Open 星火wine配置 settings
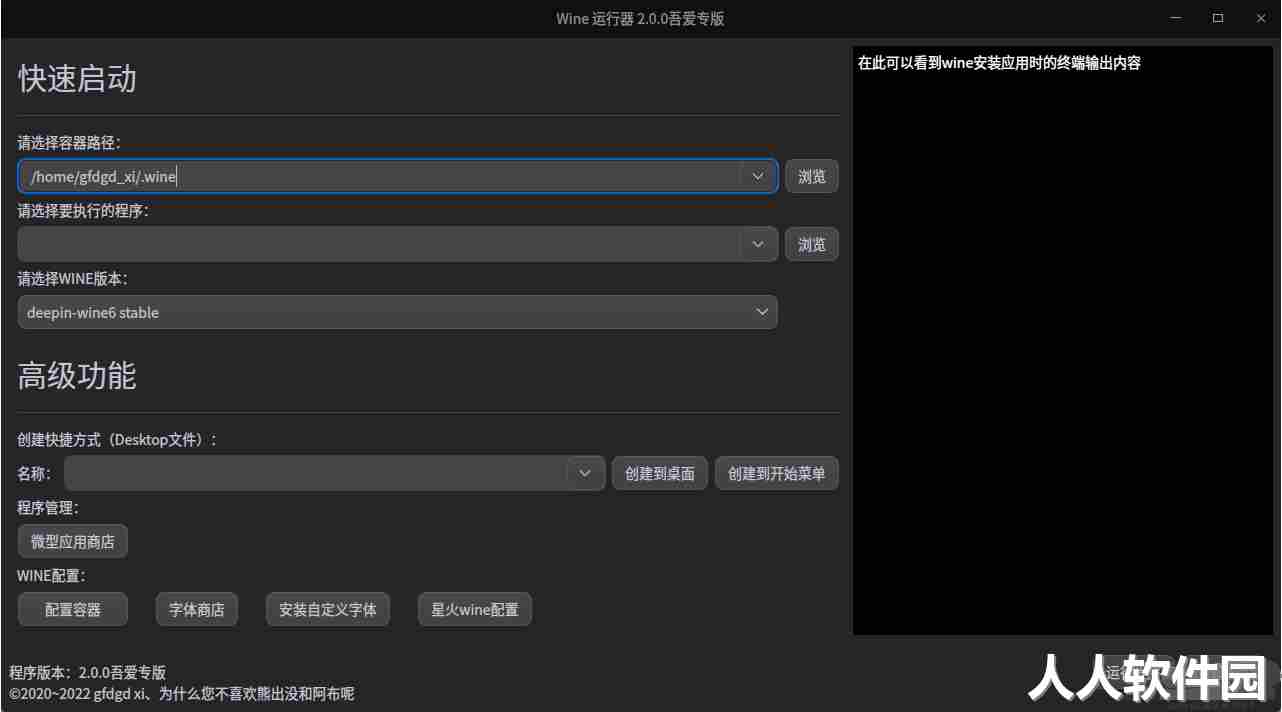 pos(475,609)
